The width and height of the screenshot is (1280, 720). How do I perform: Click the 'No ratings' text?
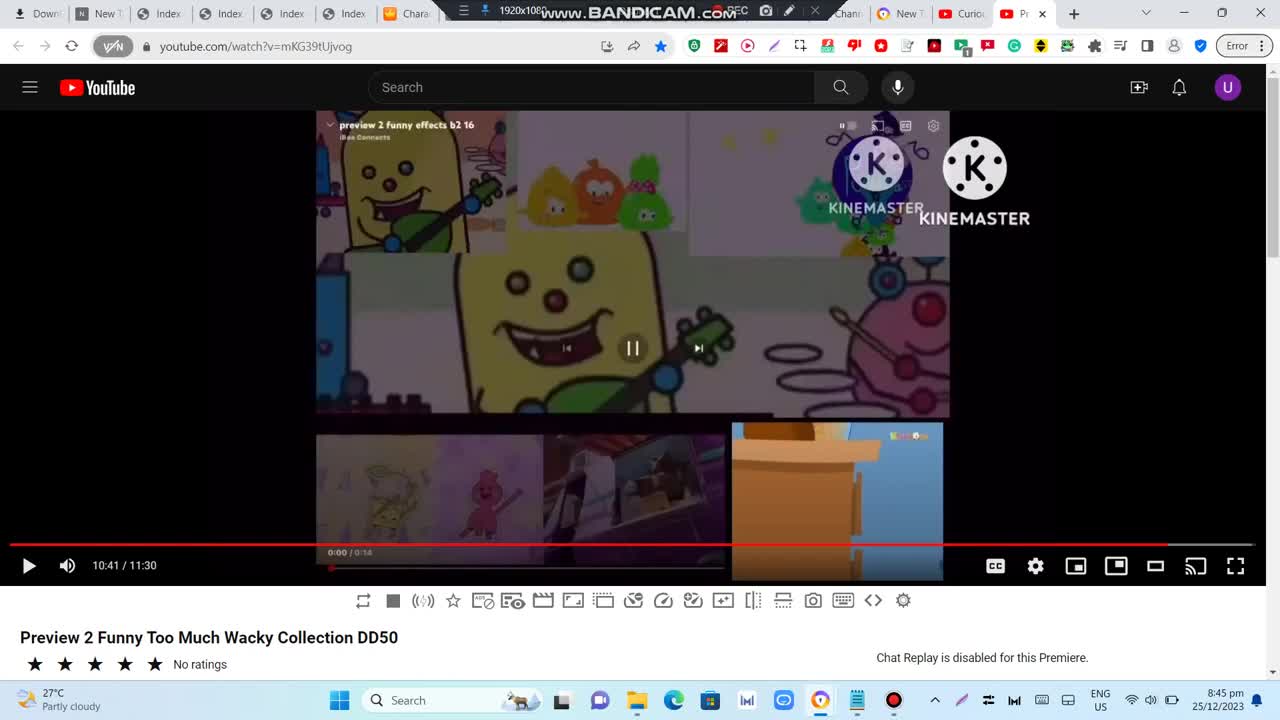click(x=200, y=665)
